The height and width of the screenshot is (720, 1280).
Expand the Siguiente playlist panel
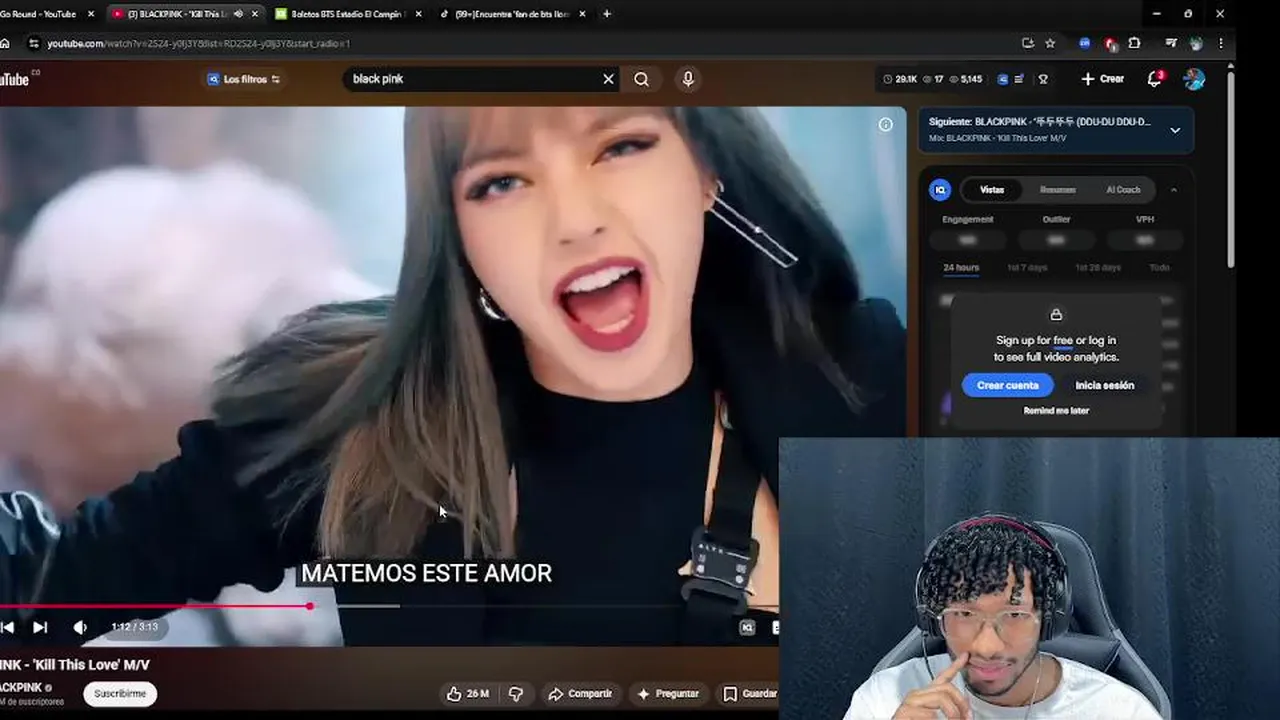(1175, 130)
